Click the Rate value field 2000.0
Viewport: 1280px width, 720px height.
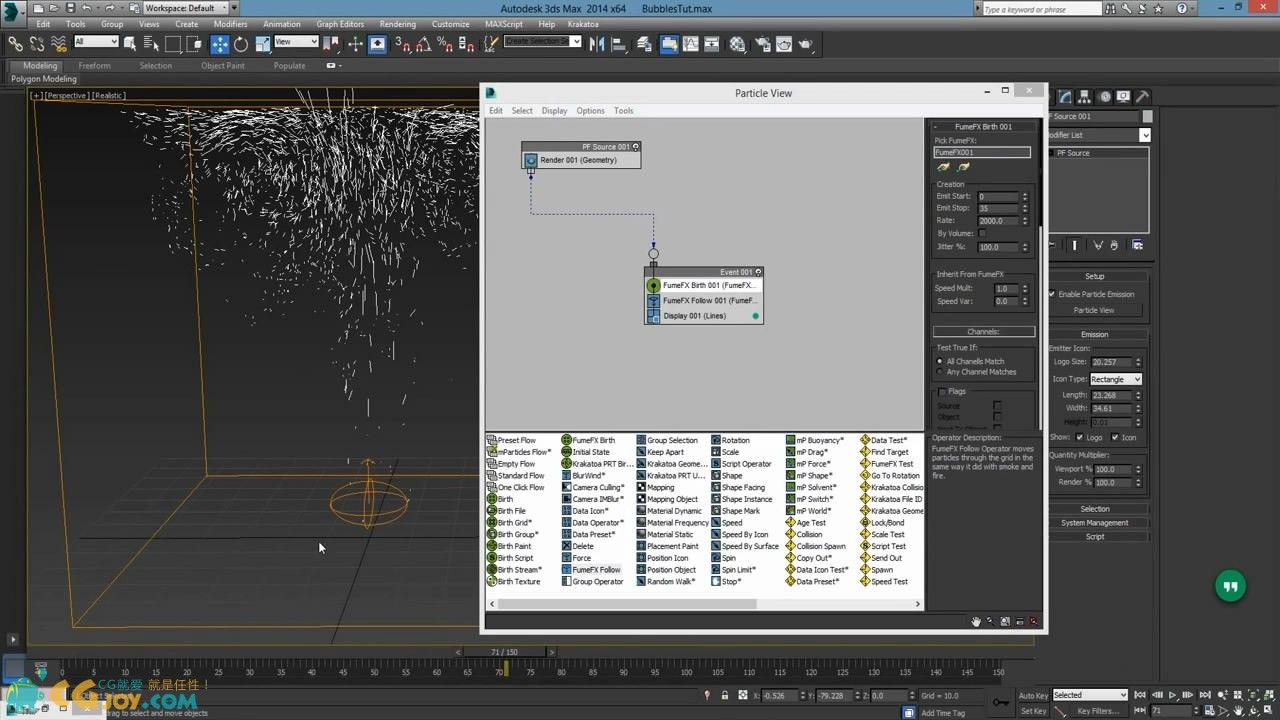(998, 221)
